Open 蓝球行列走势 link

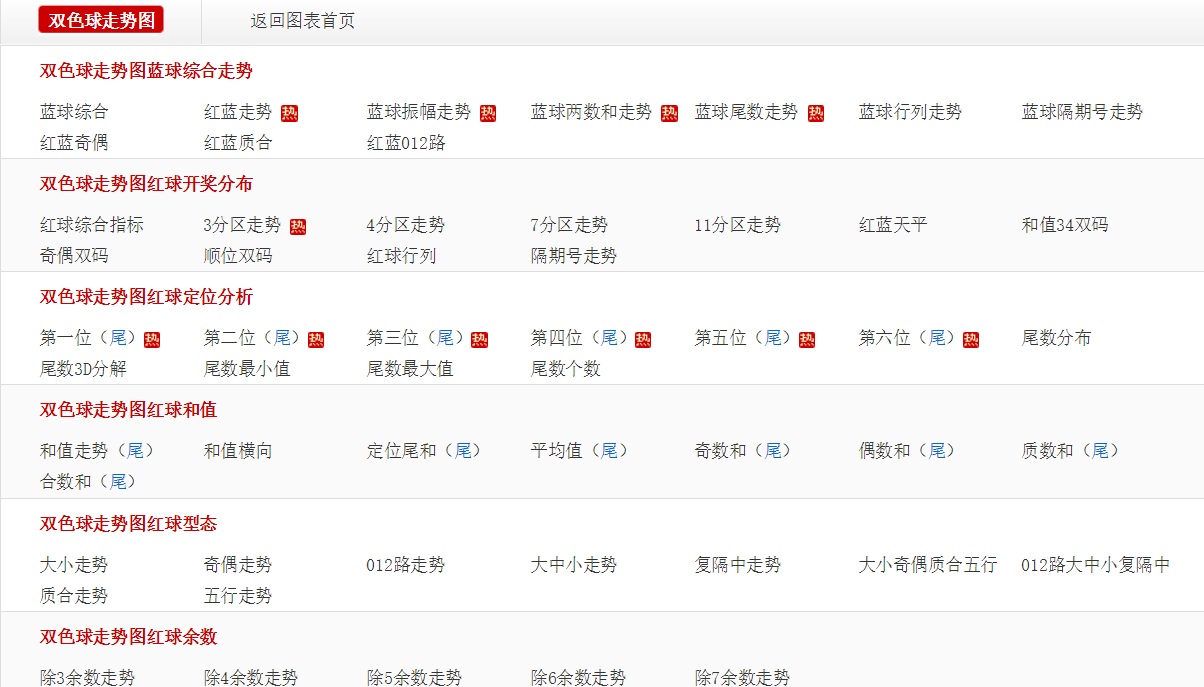point(910,112)
